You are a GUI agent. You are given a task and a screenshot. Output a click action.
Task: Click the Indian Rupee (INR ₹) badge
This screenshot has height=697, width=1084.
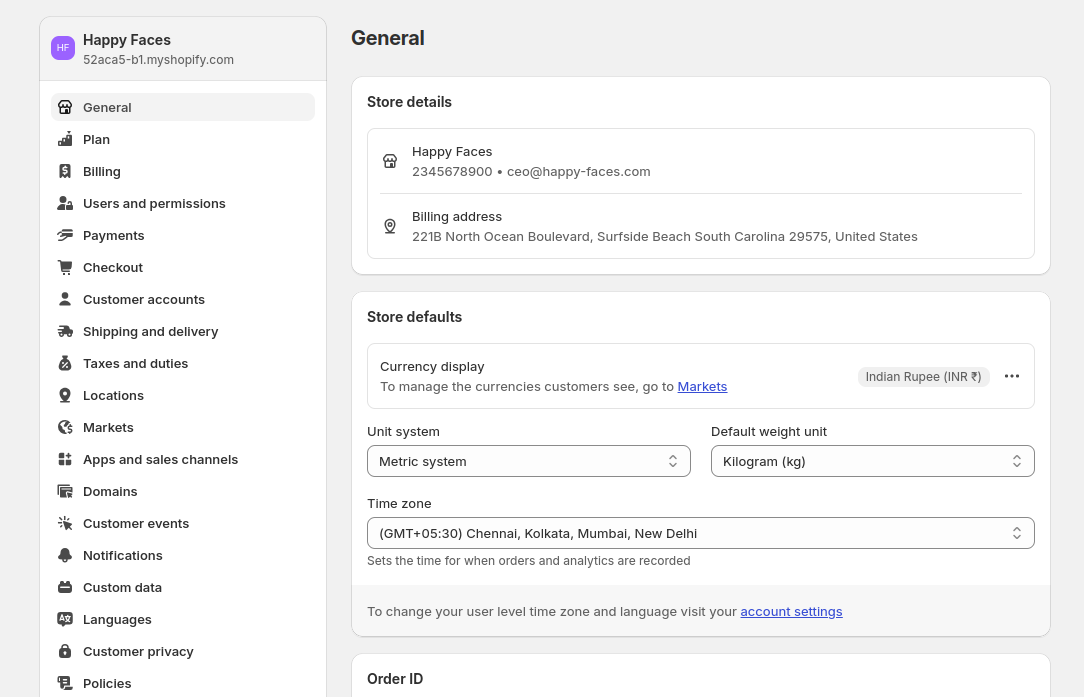click(x=924, y=376)
